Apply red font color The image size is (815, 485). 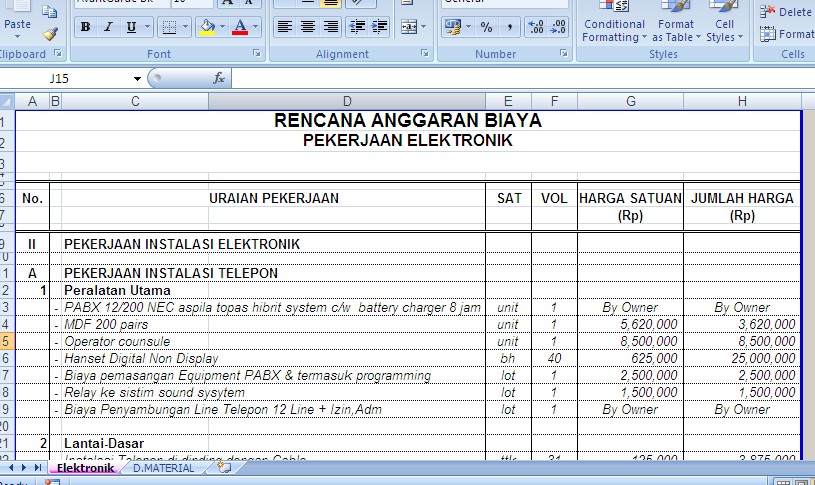click(x=240, y=27)
